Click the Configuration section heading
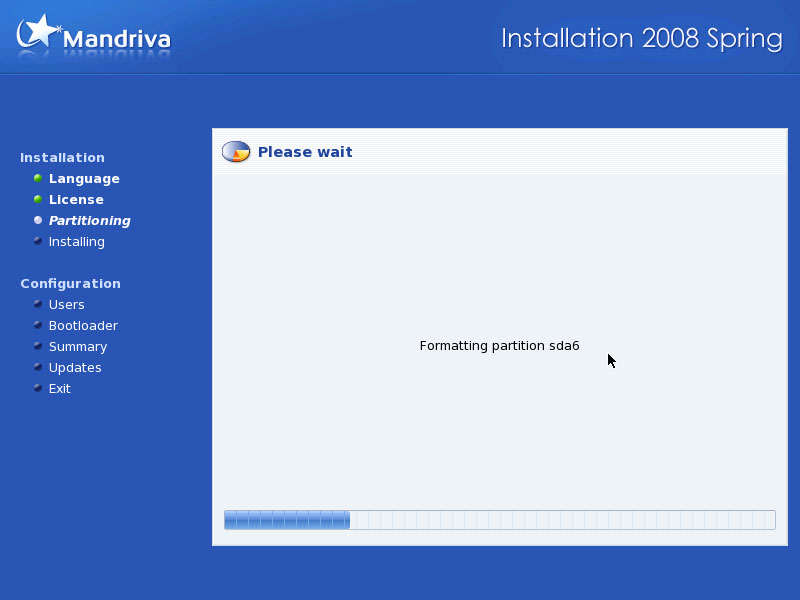This screenshot has width=800, height=600. tap(70, 284)
